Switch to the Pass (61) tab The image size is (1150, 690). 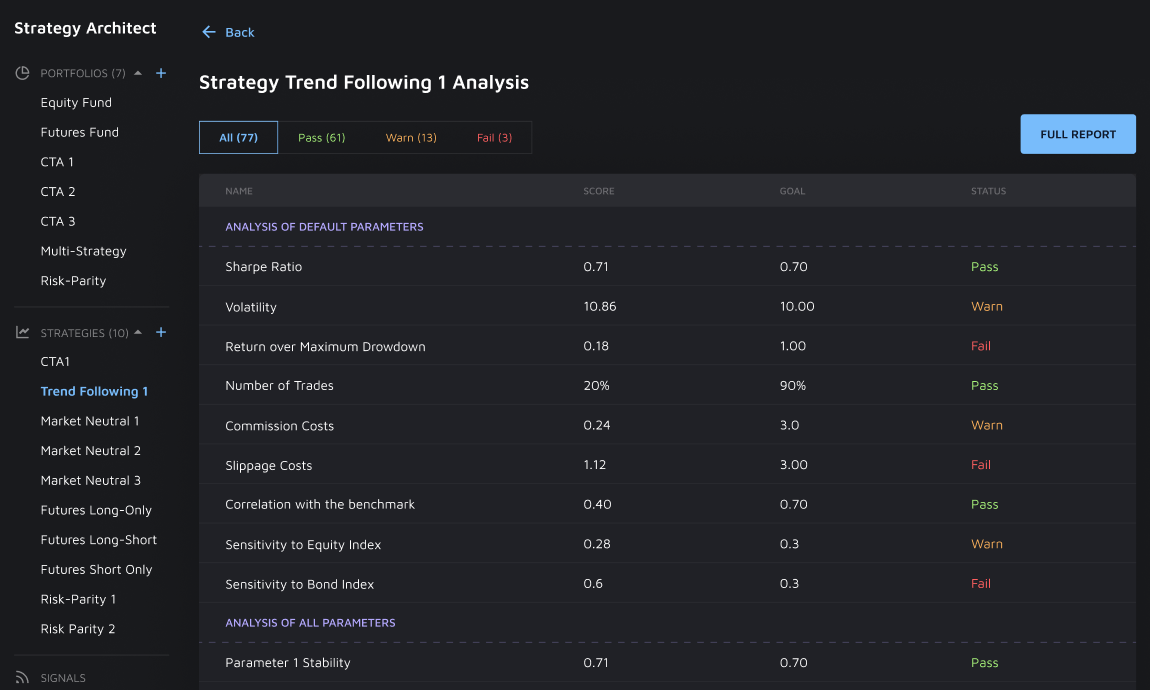321,137
